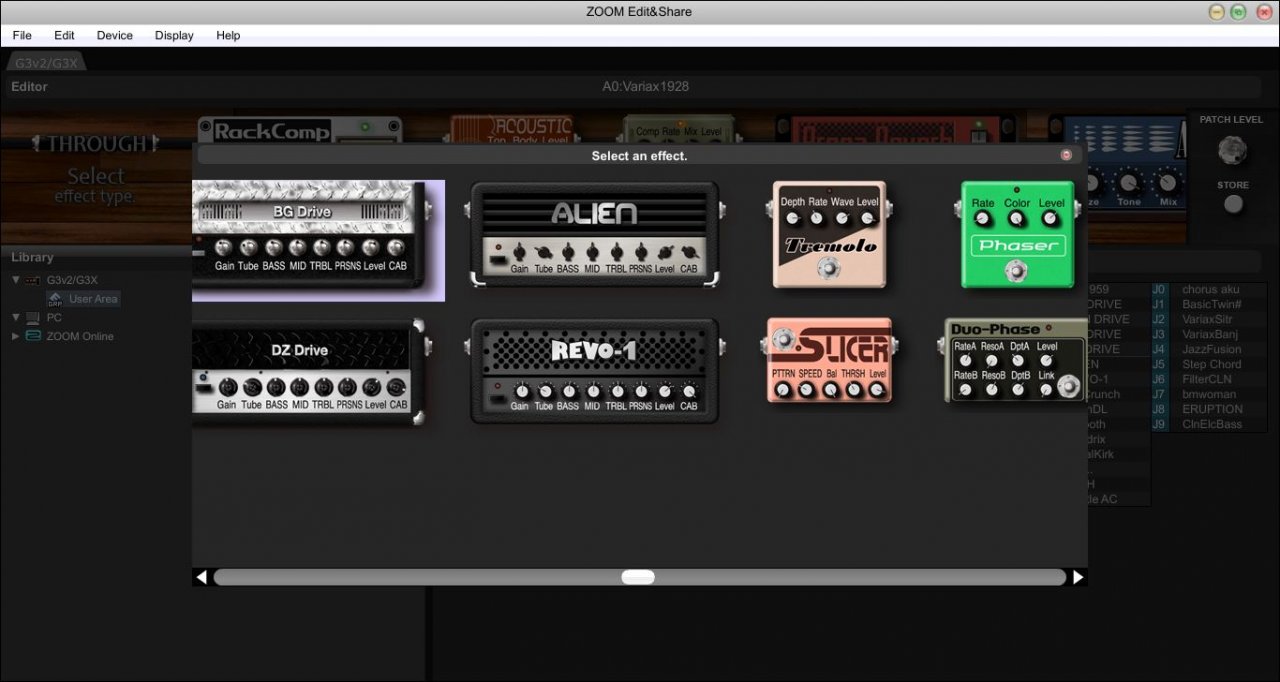Select the ALIEN amp effect
Screen dimensions: 1280x682
(594, 235)
